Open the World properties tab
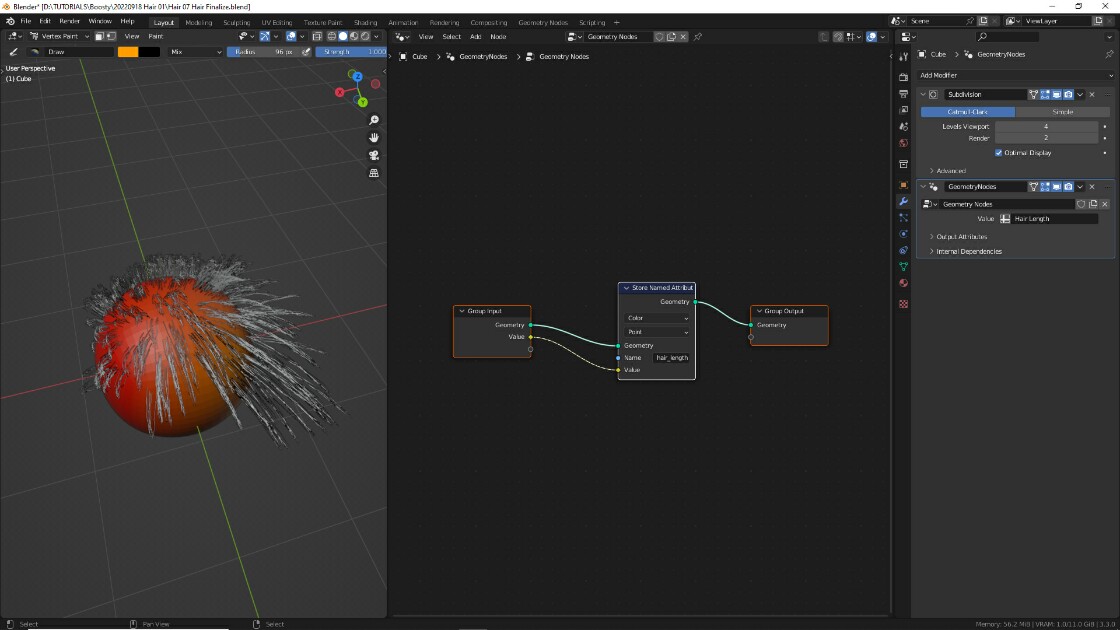1120x630 pixels. (904, 143)
